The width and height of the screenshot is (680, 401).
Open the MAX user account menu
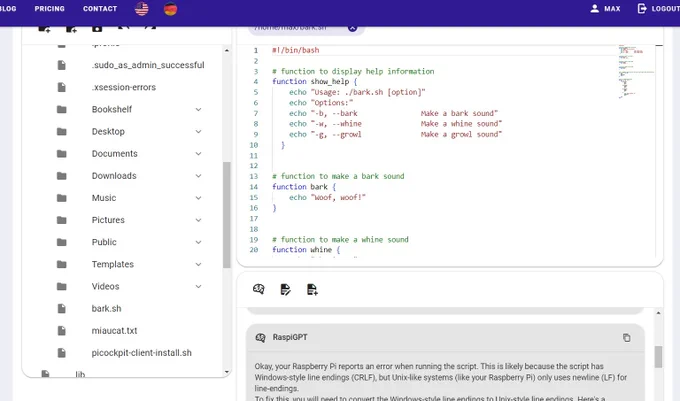click(606, 9)
